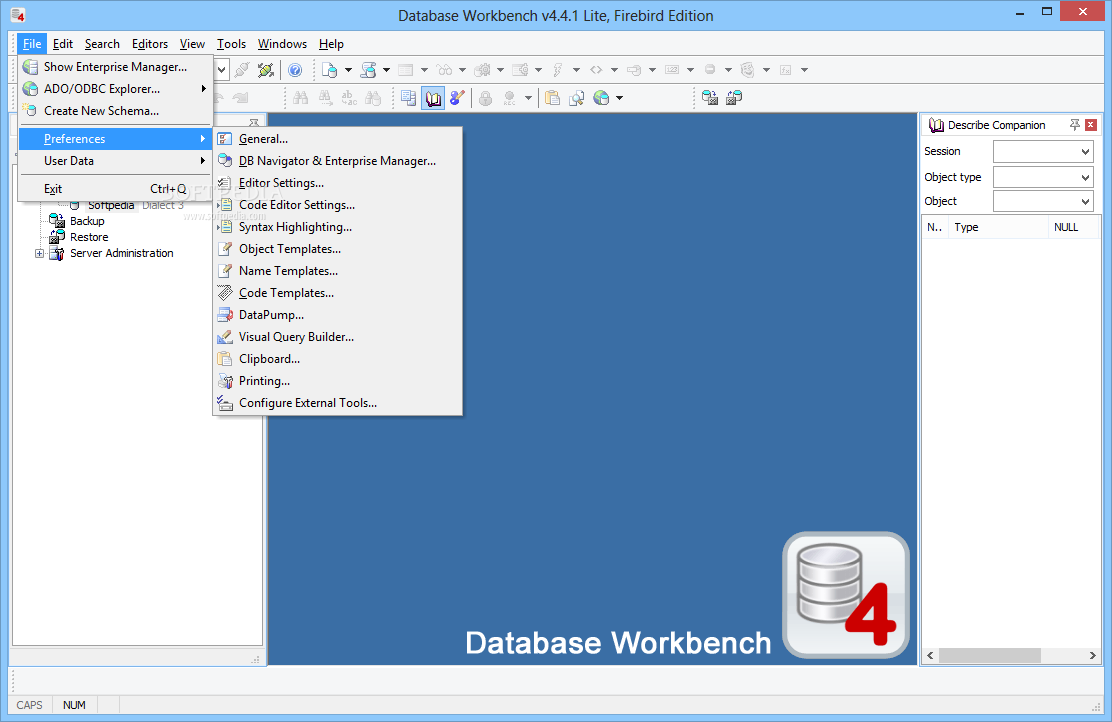The height and width of the screenshot is (722, 1112).
Task: Open the Windows menu
Action: click(282, 44)
